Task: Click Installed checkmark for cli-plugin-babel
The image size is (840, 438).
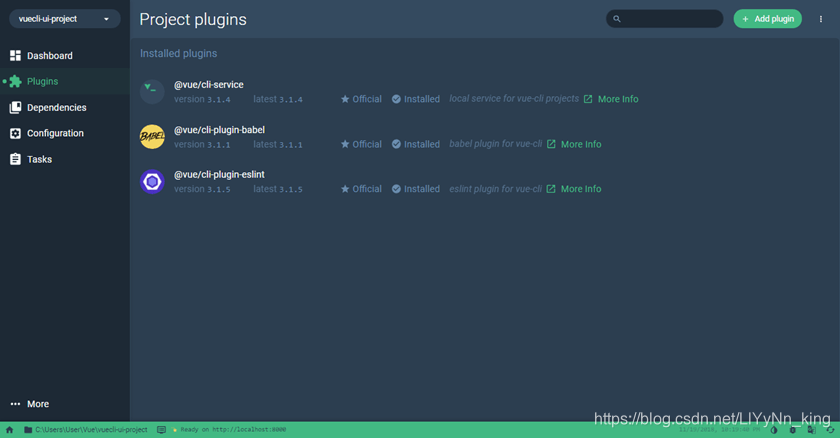Action: click(396, 144)
